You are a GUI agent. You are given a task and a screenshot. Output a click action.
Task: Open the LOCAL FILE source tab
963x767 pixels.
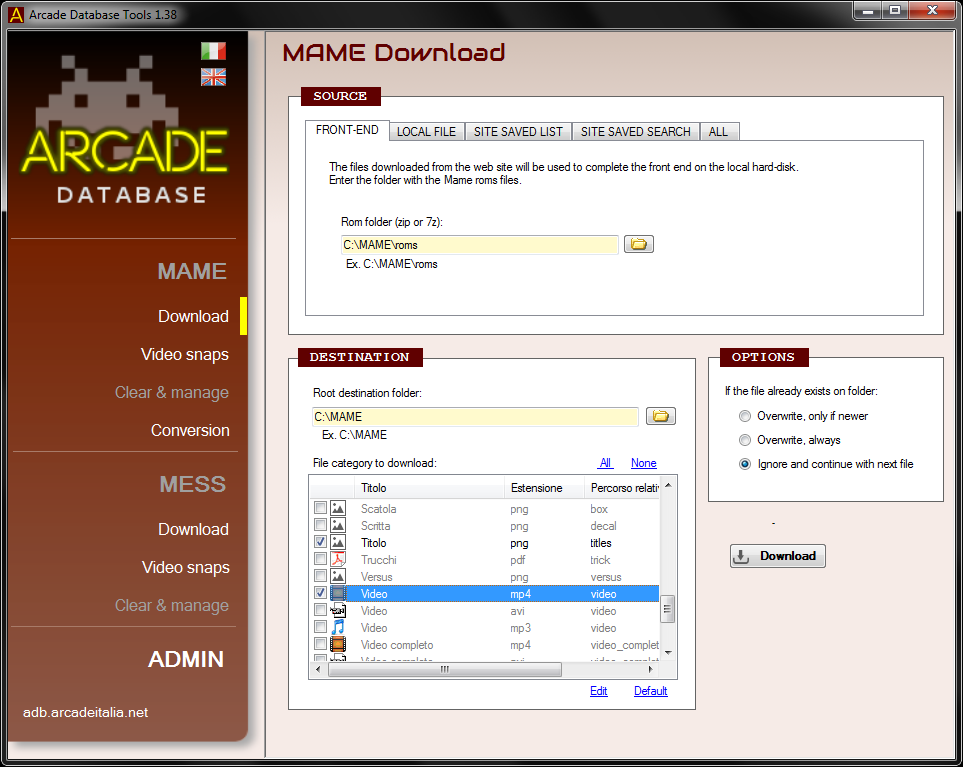click(x=426, y=132)
